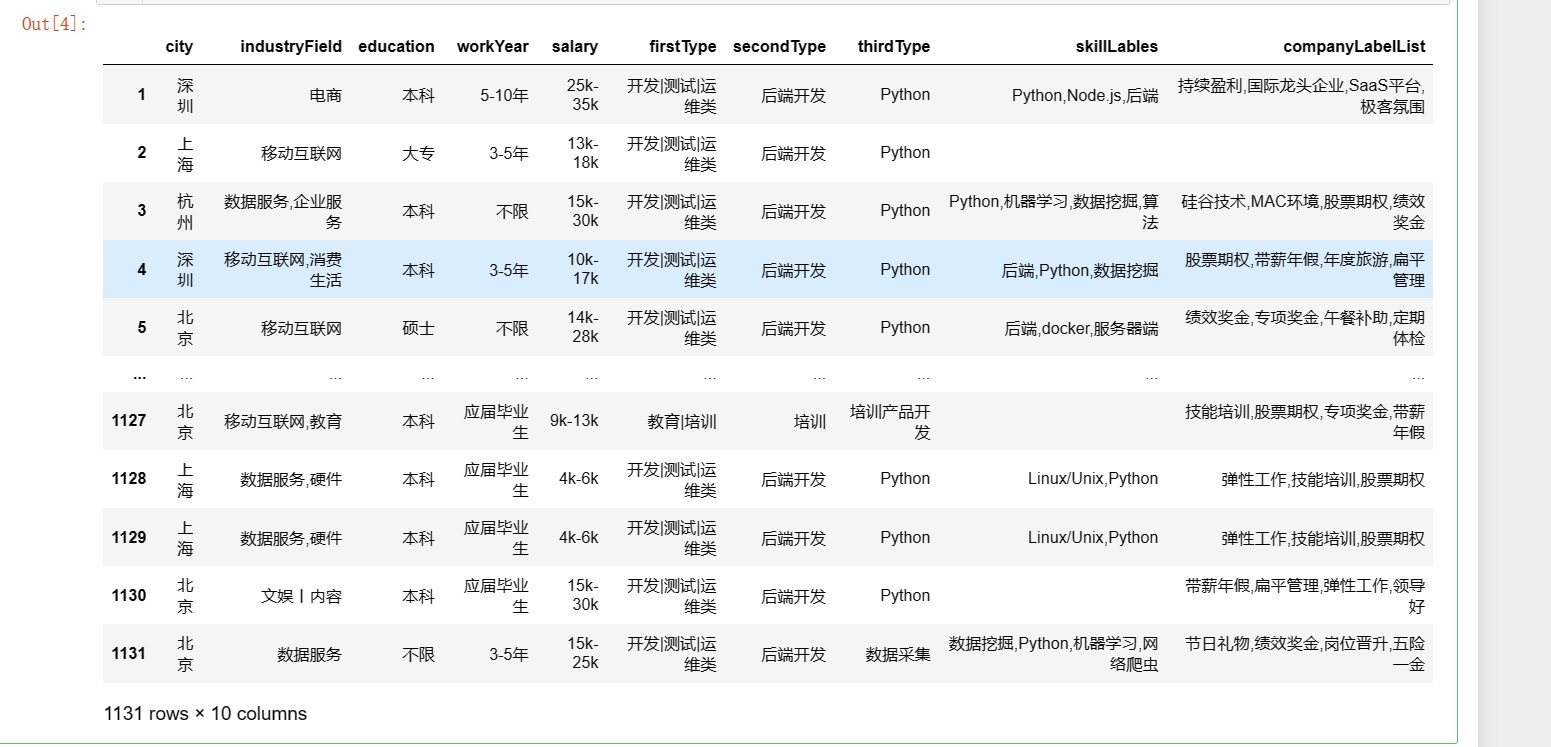1551x747 pixels.
Task: Select the city column header
Action: [x=180, y=46]
